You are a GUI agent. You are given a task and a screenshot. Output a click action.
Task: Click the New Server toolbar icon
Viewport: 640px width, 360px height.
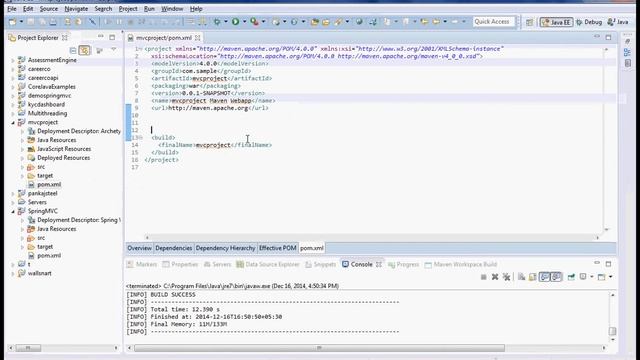276,22
